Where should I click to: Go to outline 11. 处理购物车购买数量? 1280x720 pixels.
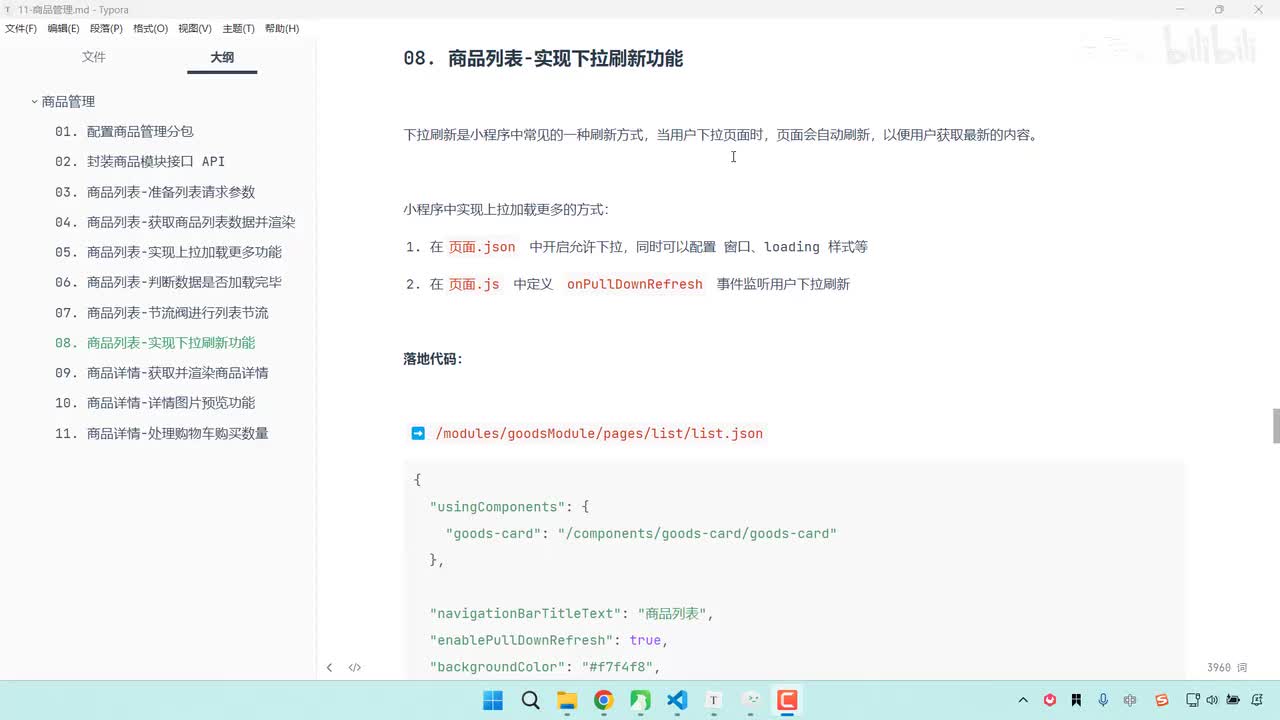[x=162, y=433]
